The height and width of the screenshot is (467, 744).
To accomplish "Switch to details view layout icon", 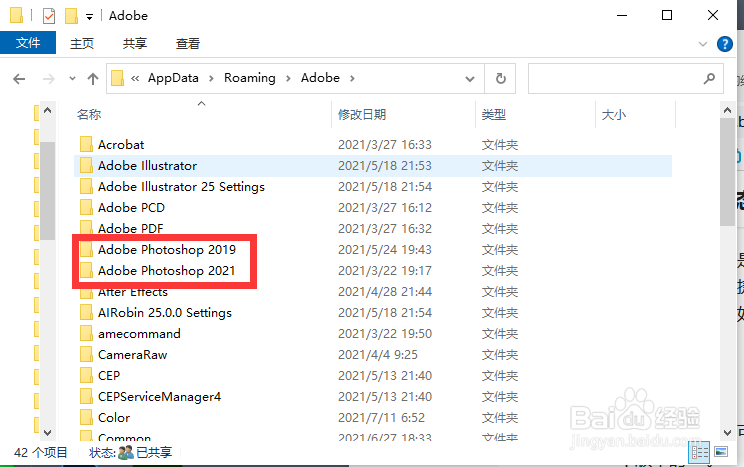I will pyautogui.click(x=700, y=452).
